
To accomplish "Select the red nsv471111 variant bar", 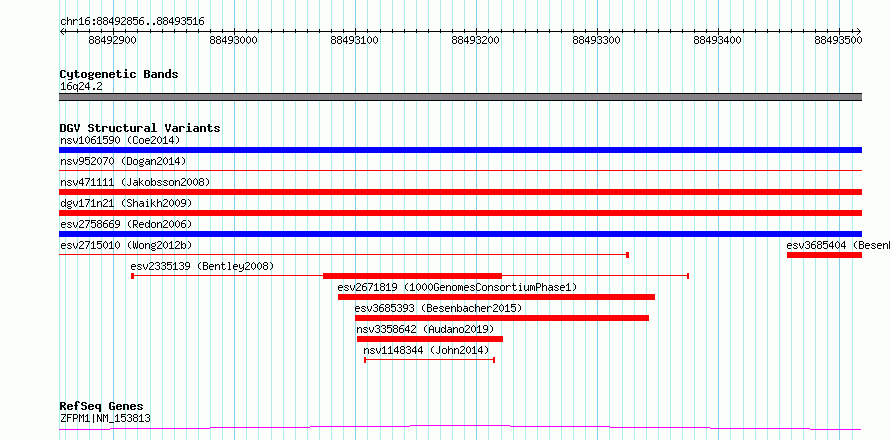I will click(x=460, y=192).
